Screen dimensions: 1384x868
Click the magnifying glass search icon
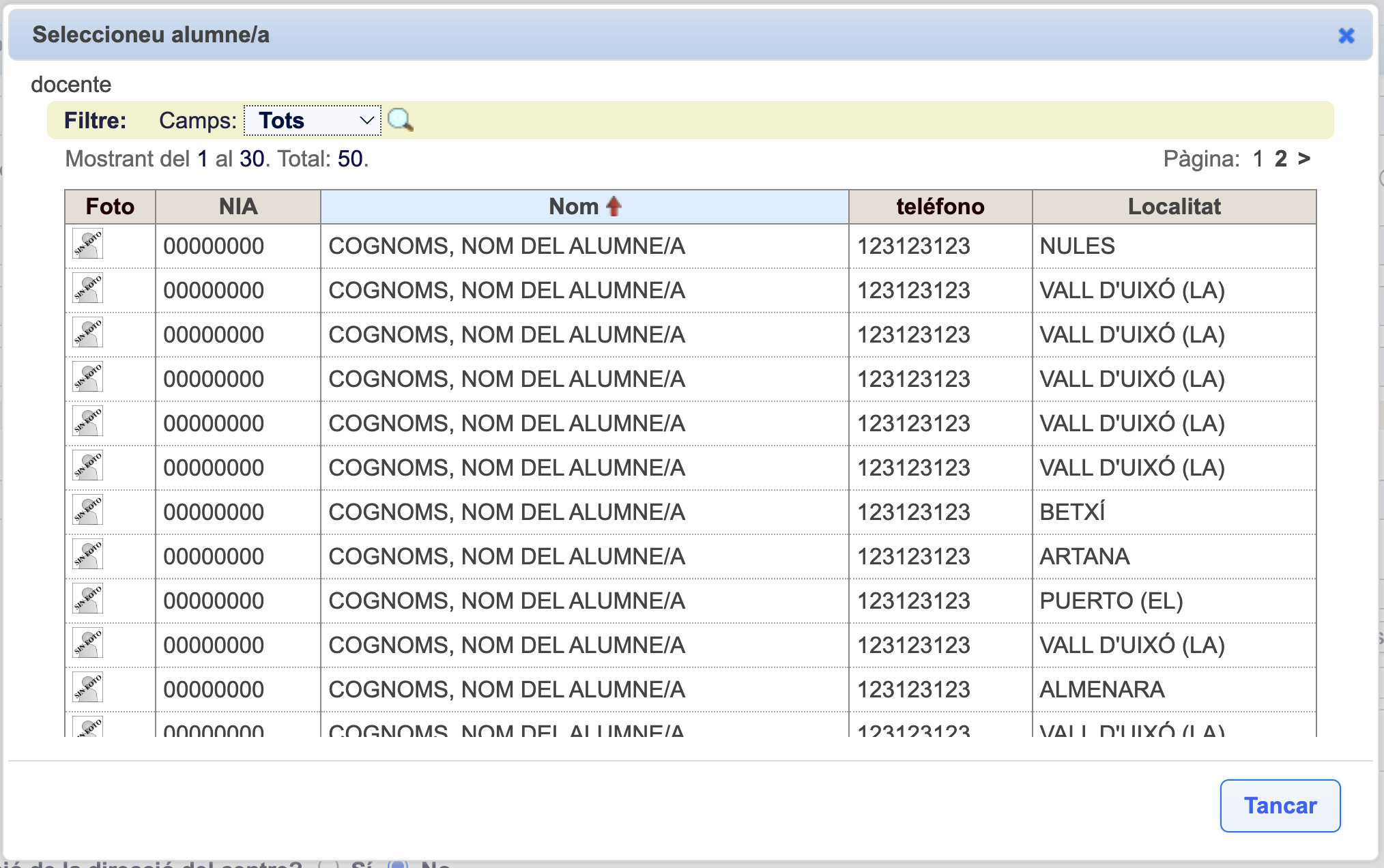(x=400, y=120)
